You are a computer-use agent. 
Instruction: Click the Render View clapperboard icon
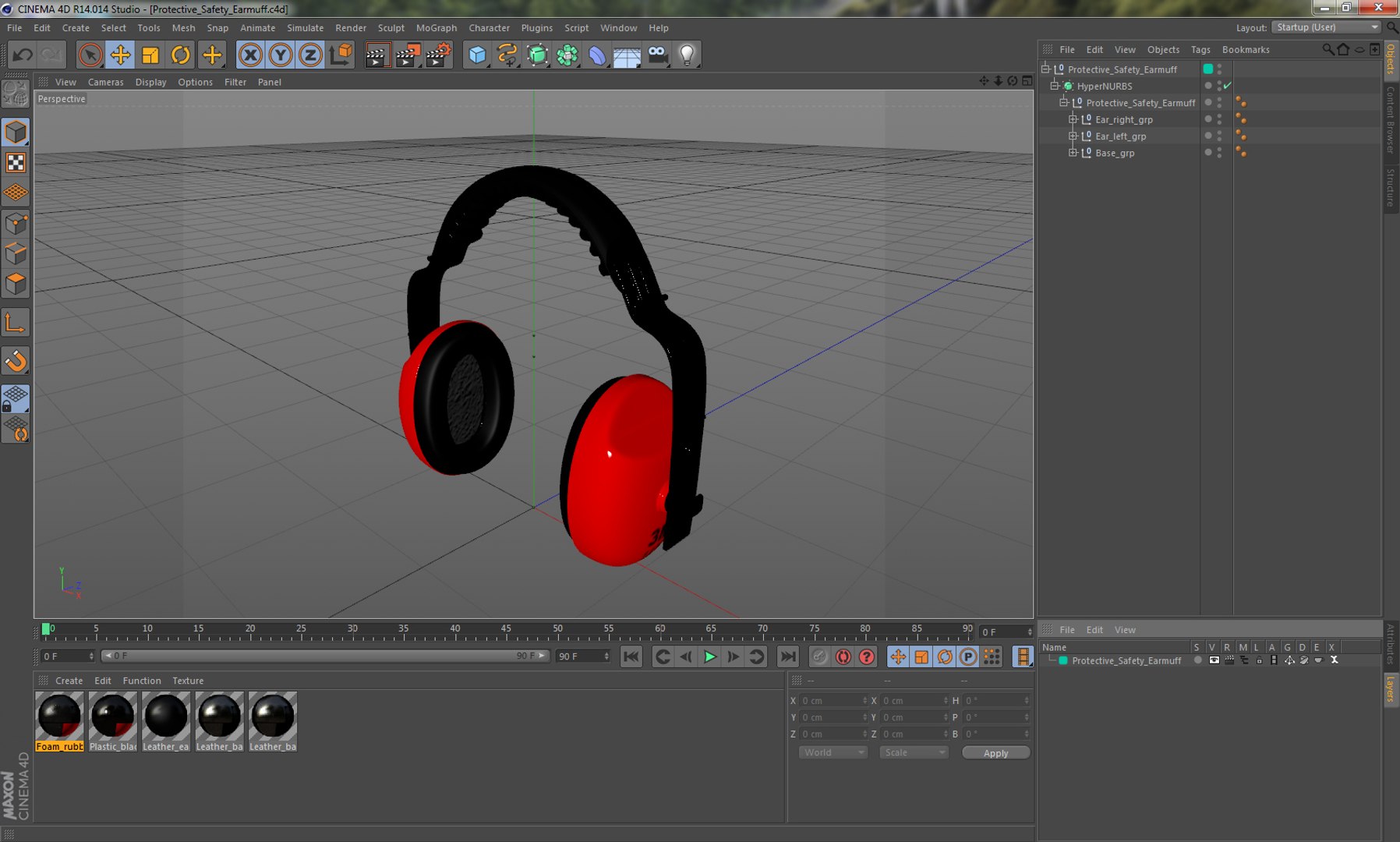[377, 55]
